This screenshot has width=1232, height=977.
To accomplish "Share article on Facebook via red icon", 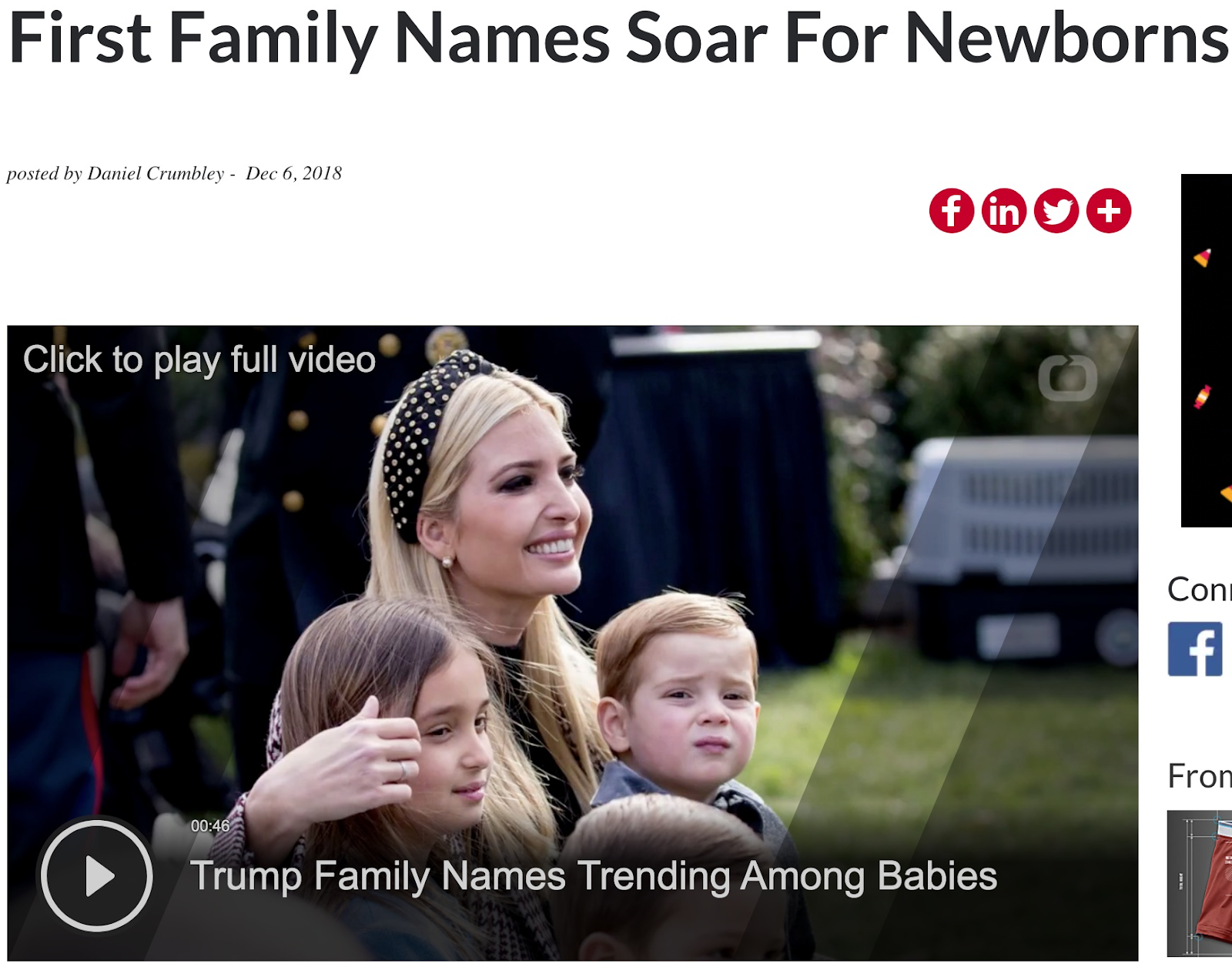I will [952, 210].
